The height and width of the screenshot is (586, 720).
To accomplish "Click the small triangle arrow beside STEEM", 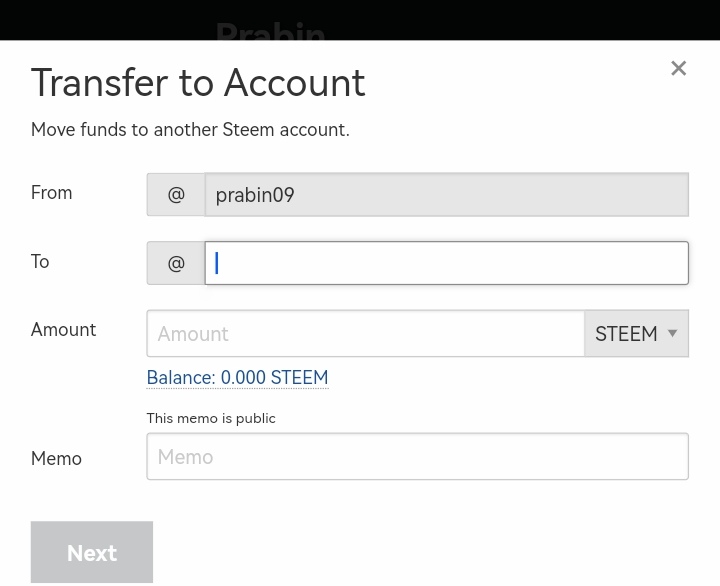I will (x=673, y=333).
